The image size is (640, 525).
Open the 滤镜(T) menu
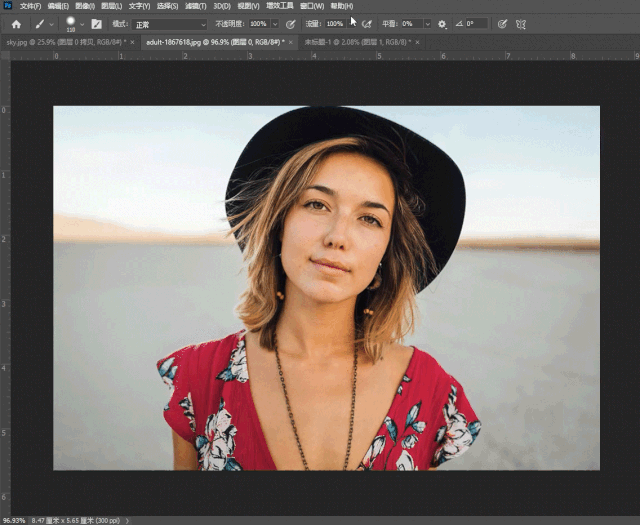coord(196,6)
